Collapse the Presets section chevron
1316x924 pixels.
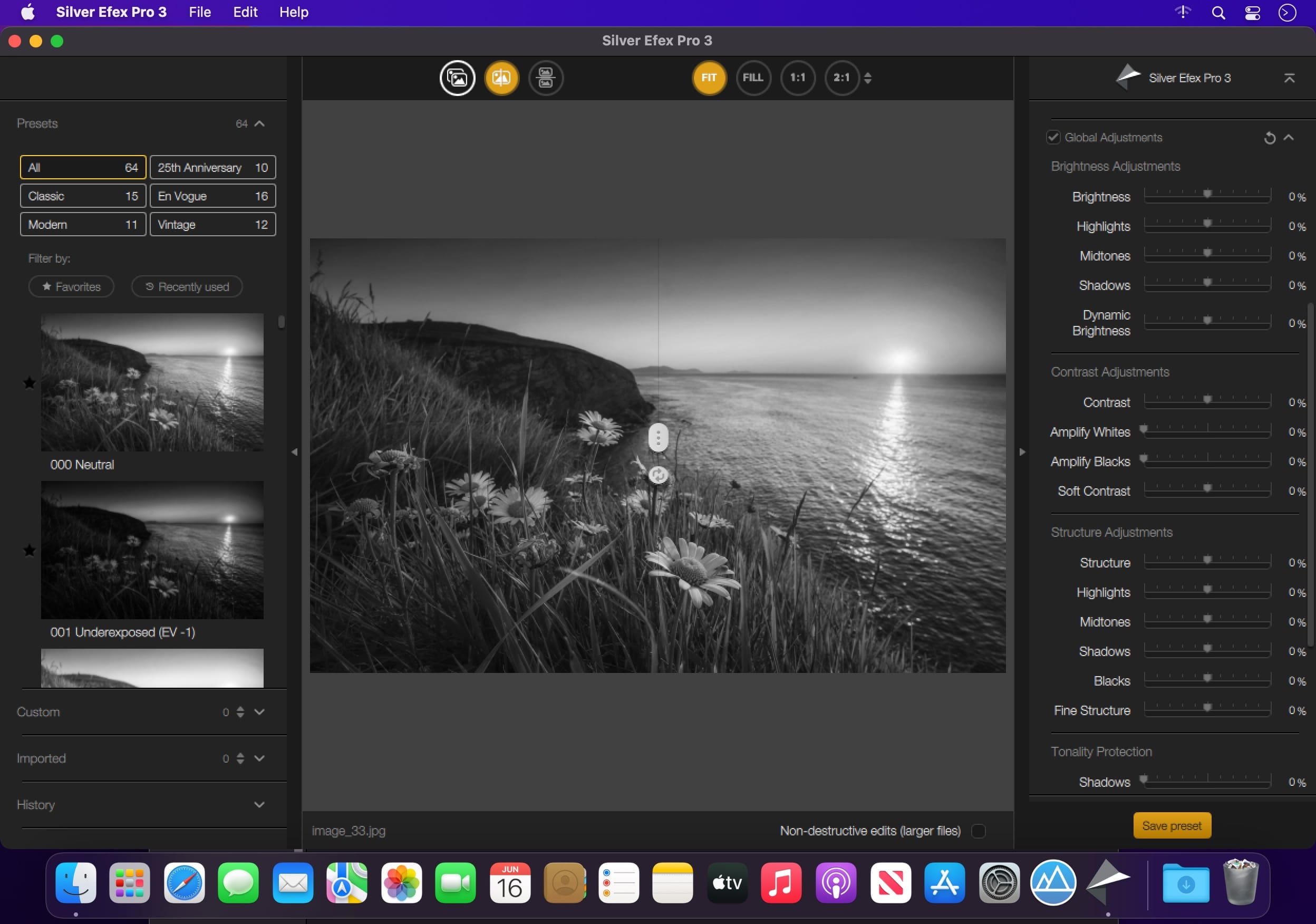pos(259,124)
